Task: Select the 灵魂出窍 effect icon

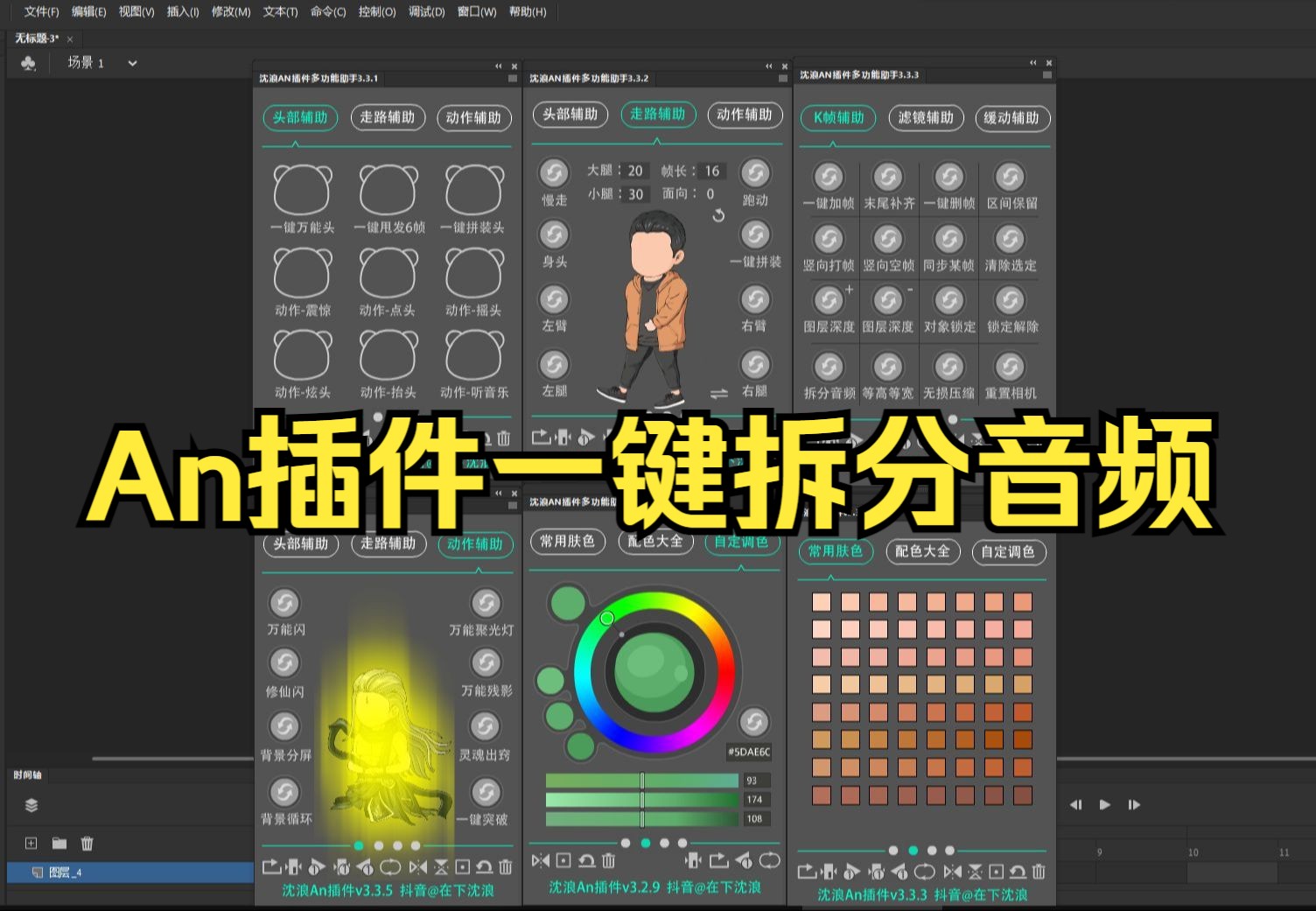Action: coord(486,728)
